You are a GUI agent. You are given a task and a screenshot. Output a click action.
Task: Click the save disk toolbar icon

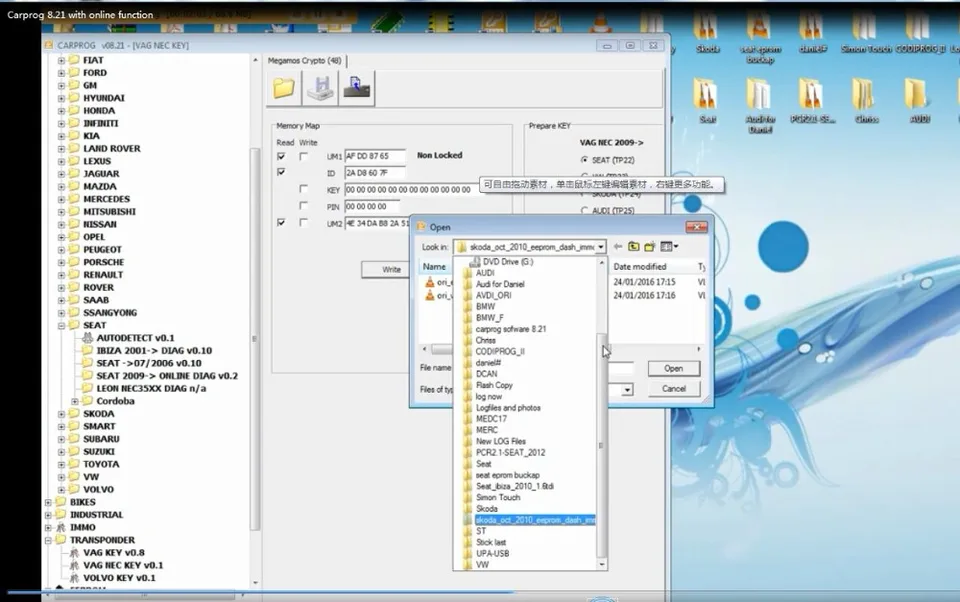point(320,88)
